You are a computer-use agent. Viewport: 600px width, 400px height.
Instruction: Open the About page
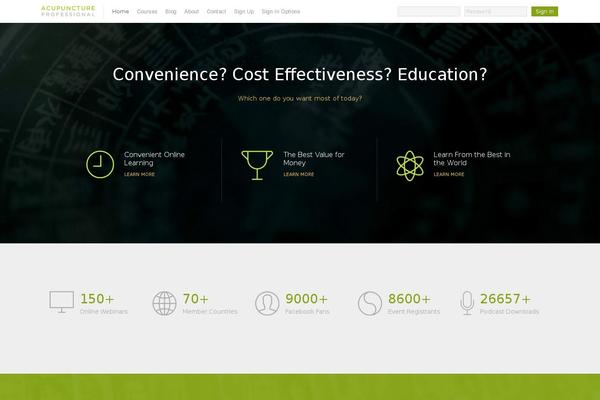point(191,11)
